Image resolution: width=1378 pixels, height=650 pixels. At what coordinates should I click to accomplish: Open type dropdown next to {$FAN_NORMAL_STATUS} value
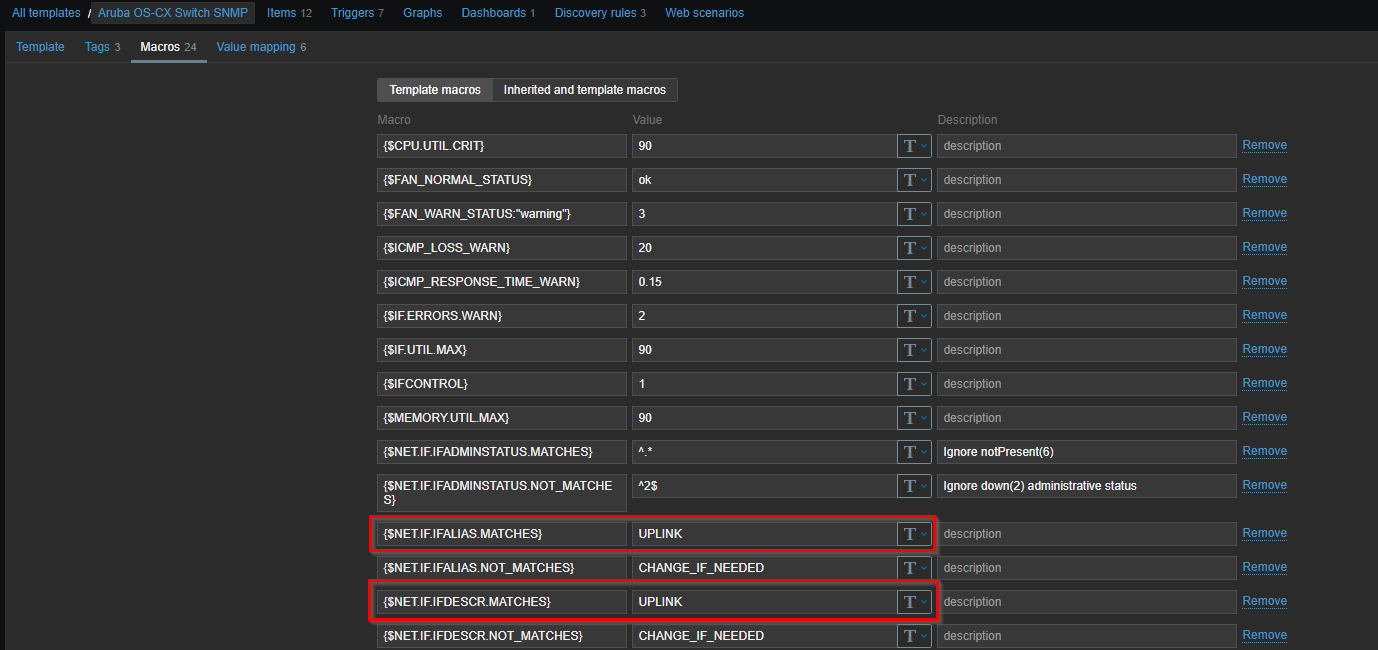pyautogui.click(x=914, y=180)
